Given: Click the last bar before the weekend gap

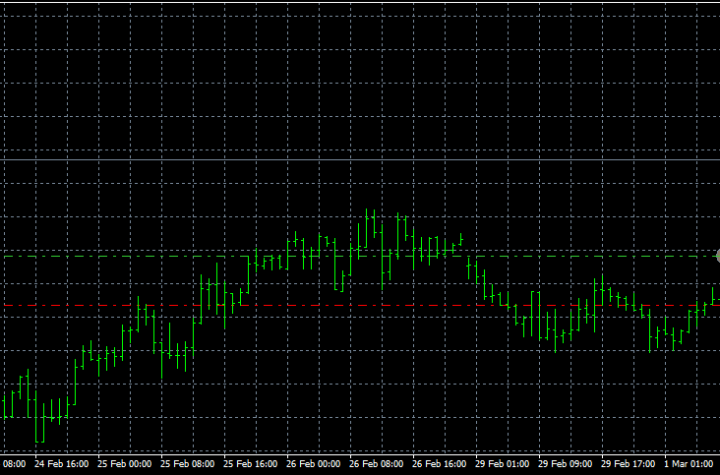Looking at the screenshot, I should [x=461, y=240].
